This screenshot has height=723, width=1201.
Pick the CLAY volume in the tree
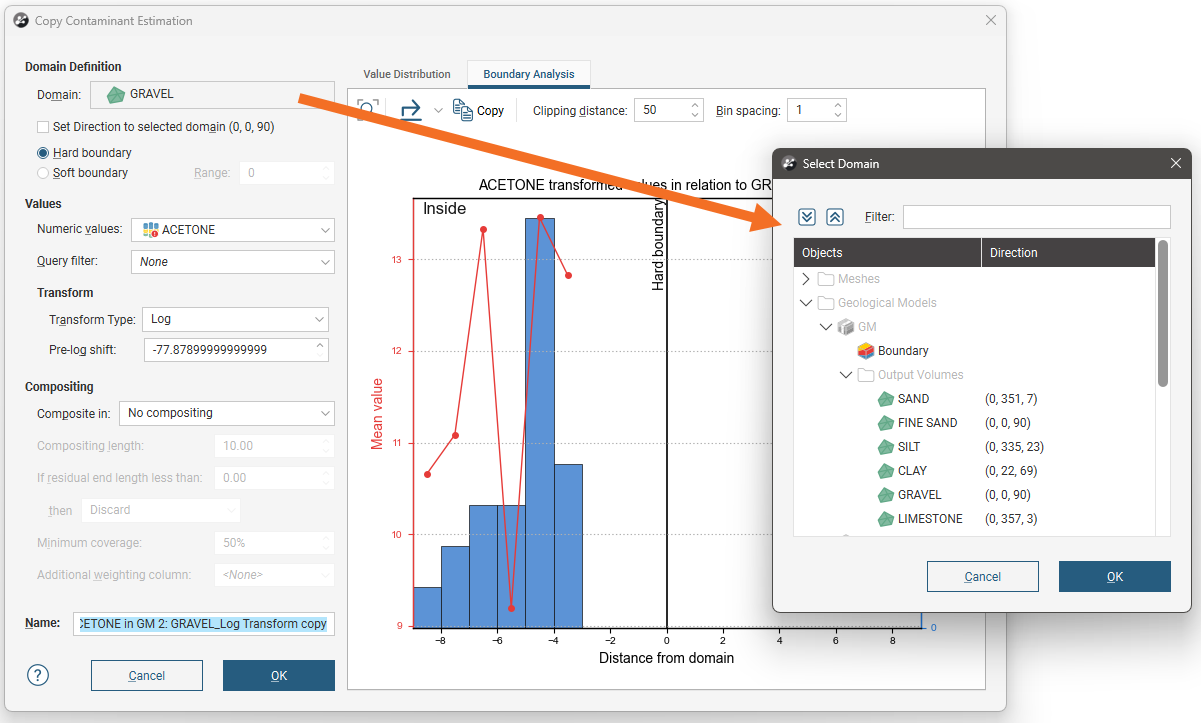coord(911,471)
